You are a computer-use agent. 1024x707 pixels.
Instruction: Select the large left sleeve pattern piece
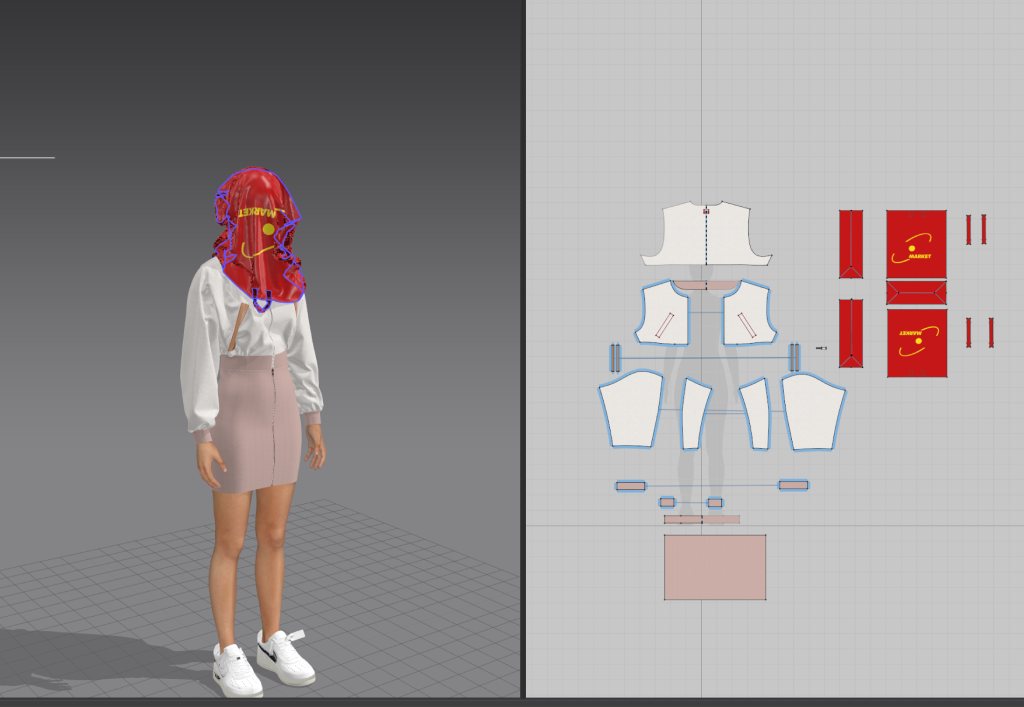click(x=631, y=410)
